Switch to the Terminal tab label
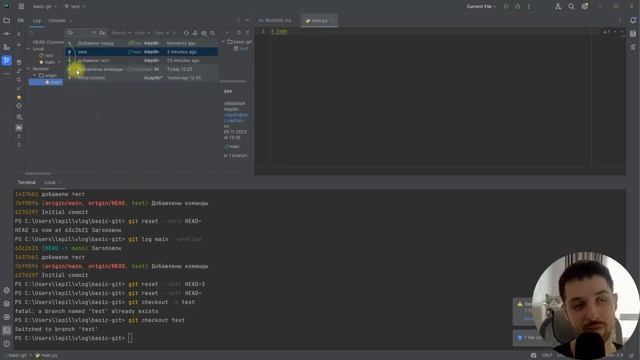The height and width of the screenshot is (360, 640). (x=27, y=182)
